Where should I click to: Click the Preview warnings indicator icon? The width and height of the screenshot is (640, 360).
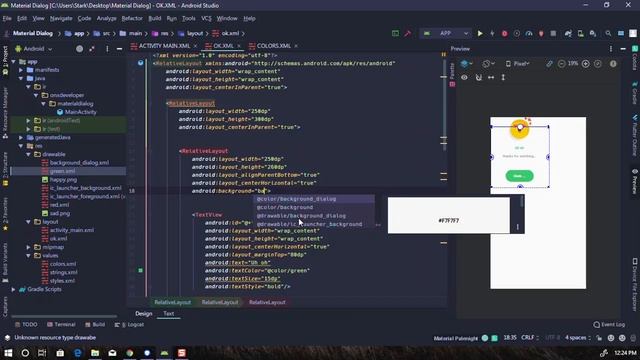pos(613,64)
